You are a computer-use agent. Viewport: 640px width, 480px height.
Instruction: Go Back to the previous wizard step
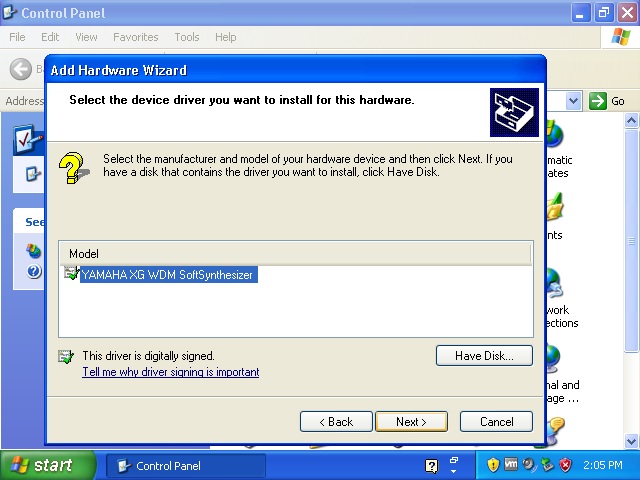point(336,422)
